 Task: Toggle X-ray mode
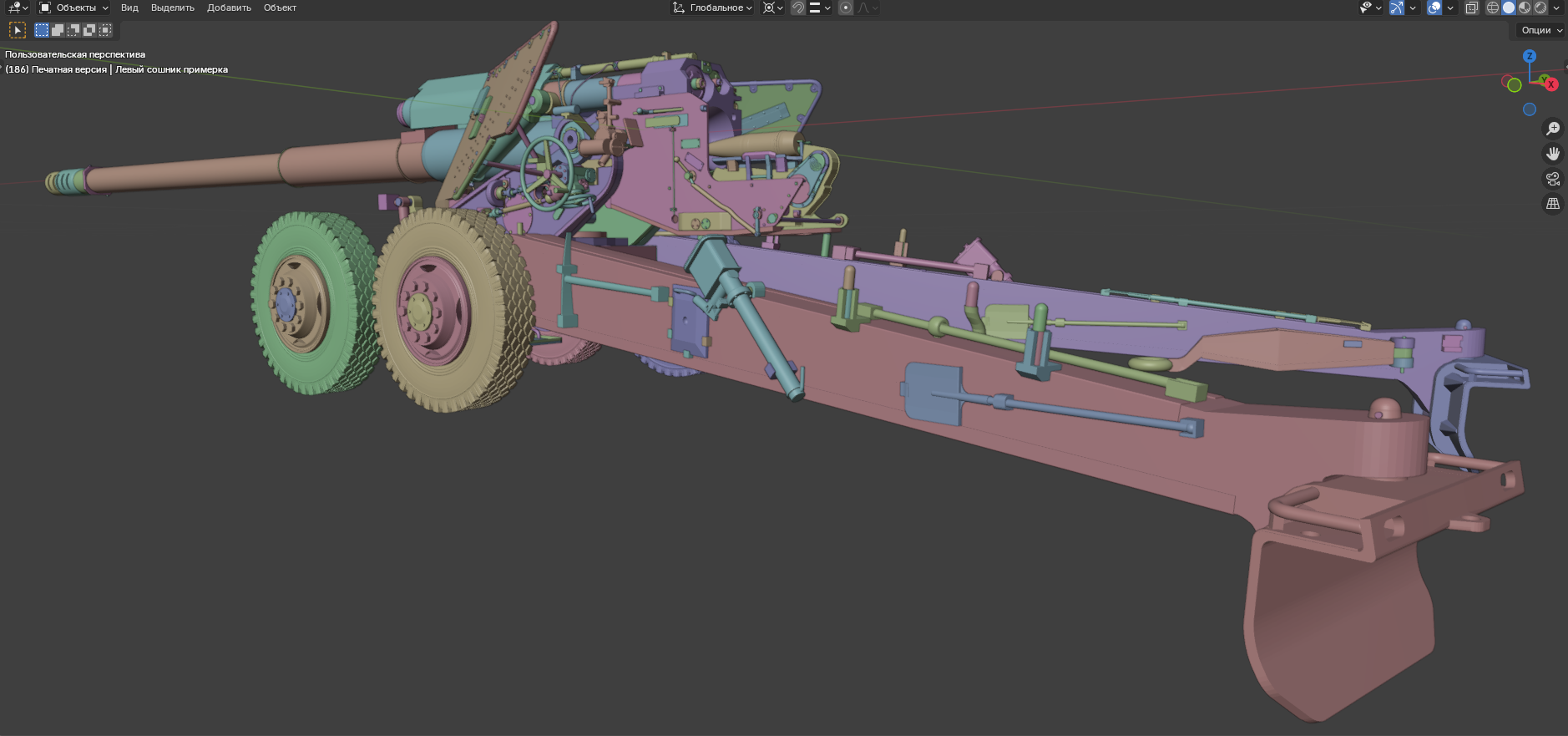coord(1472,8)
